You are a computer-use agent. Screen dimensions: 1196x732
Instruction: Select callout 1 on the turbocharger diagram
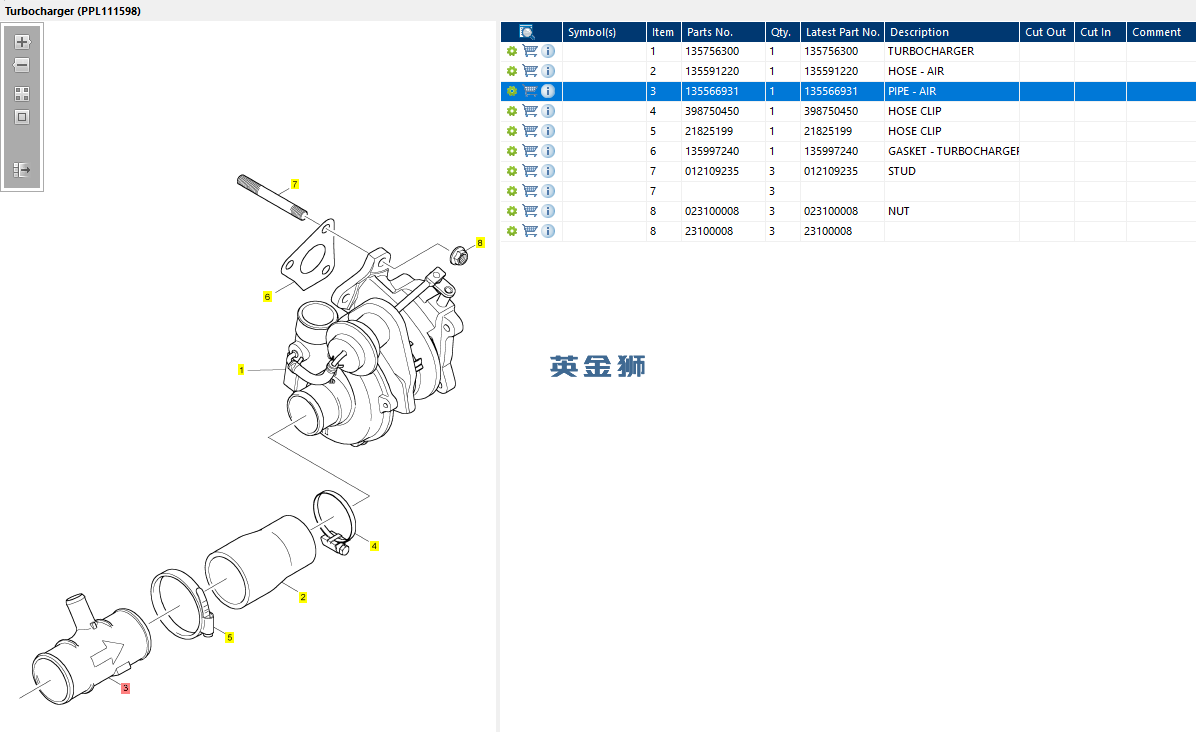point(241,370)
